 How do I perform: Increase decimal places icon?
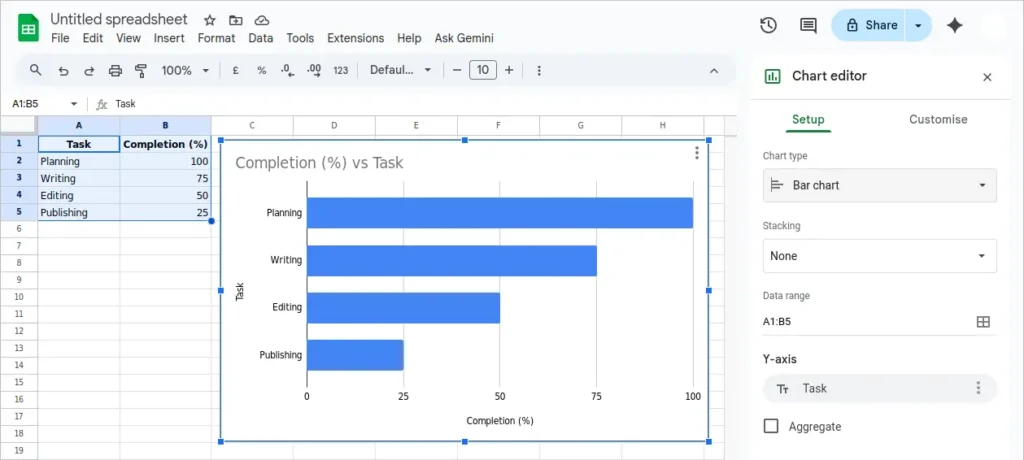click(x=314, y=71)
